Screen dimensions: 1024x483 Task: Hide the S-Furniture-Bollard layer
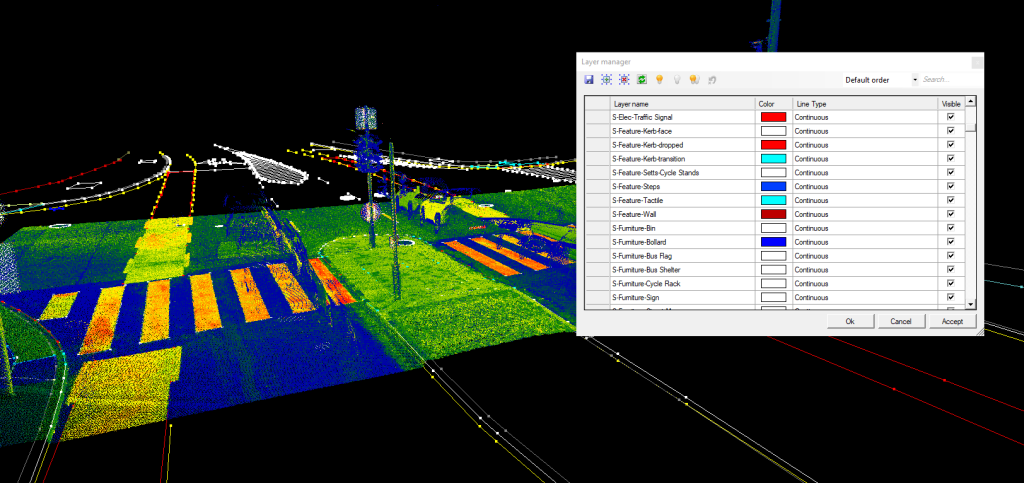coord(950,242)
